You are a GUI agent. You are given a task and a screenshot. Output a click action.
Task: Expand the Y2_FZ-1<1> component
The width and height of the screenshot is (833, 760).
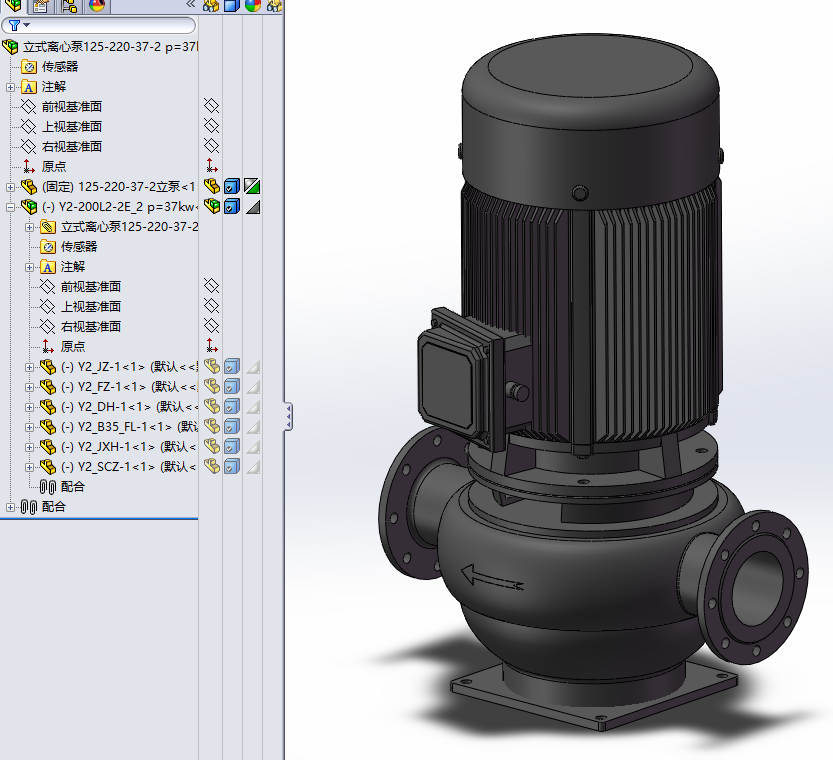[29, 387]
